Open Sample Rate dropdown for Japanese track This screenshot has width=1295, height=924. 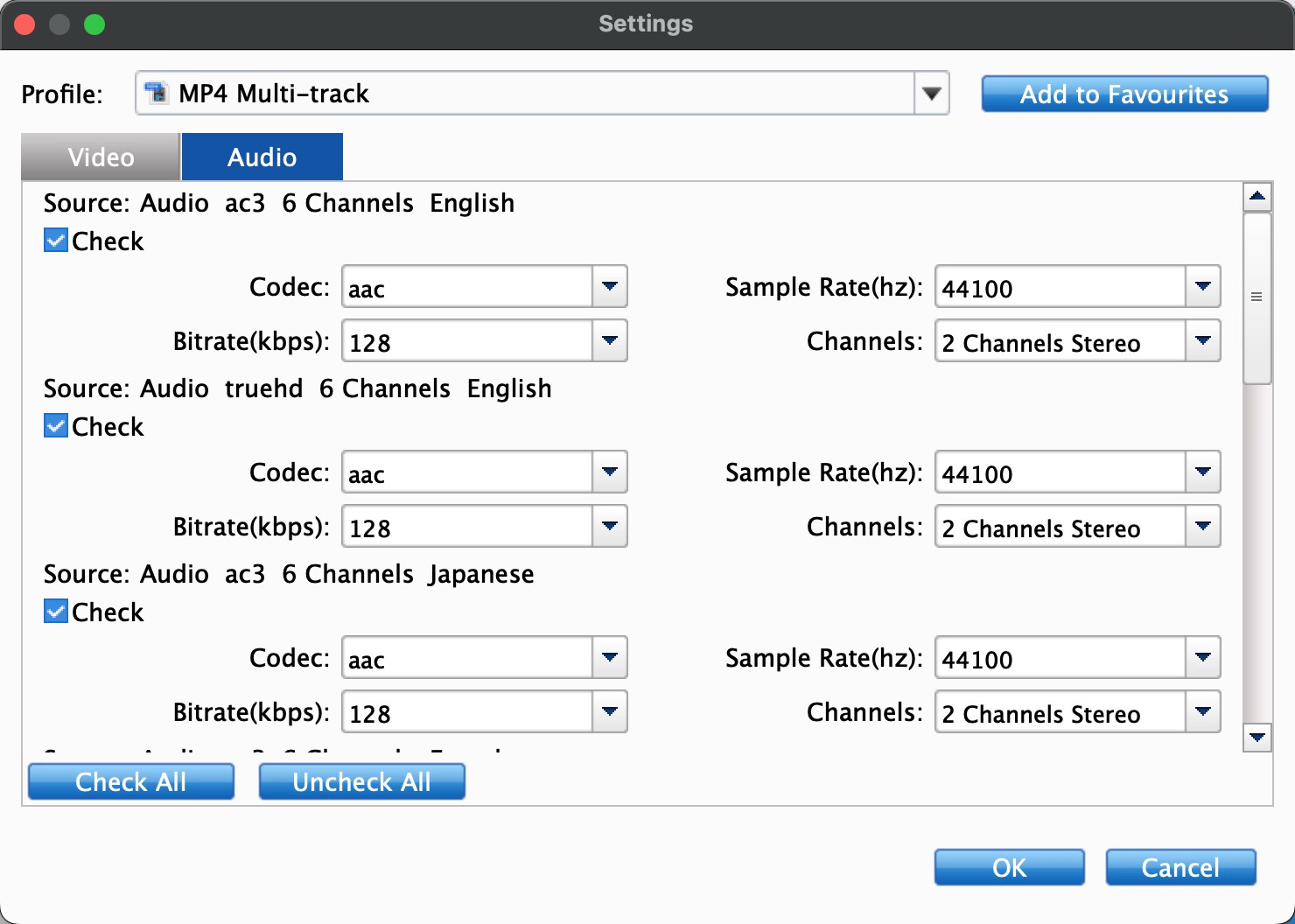[x=1203, y=657]
